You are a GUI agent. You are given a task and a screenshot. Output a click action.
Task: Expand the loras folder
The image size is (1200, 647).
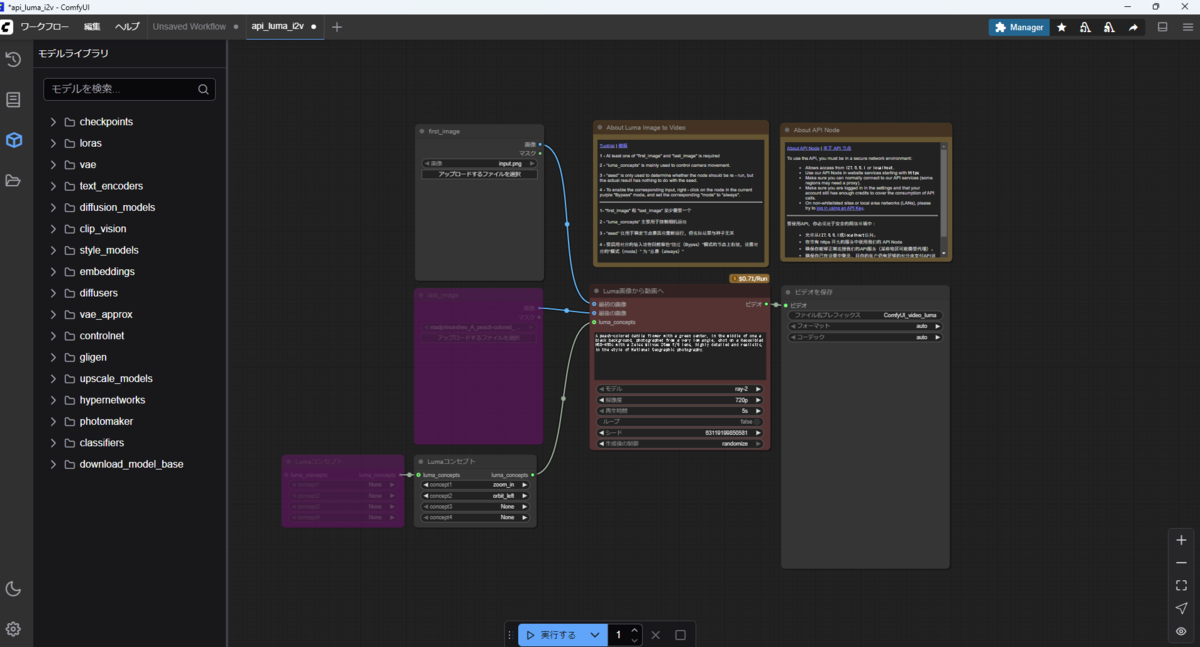coord(53,143)
